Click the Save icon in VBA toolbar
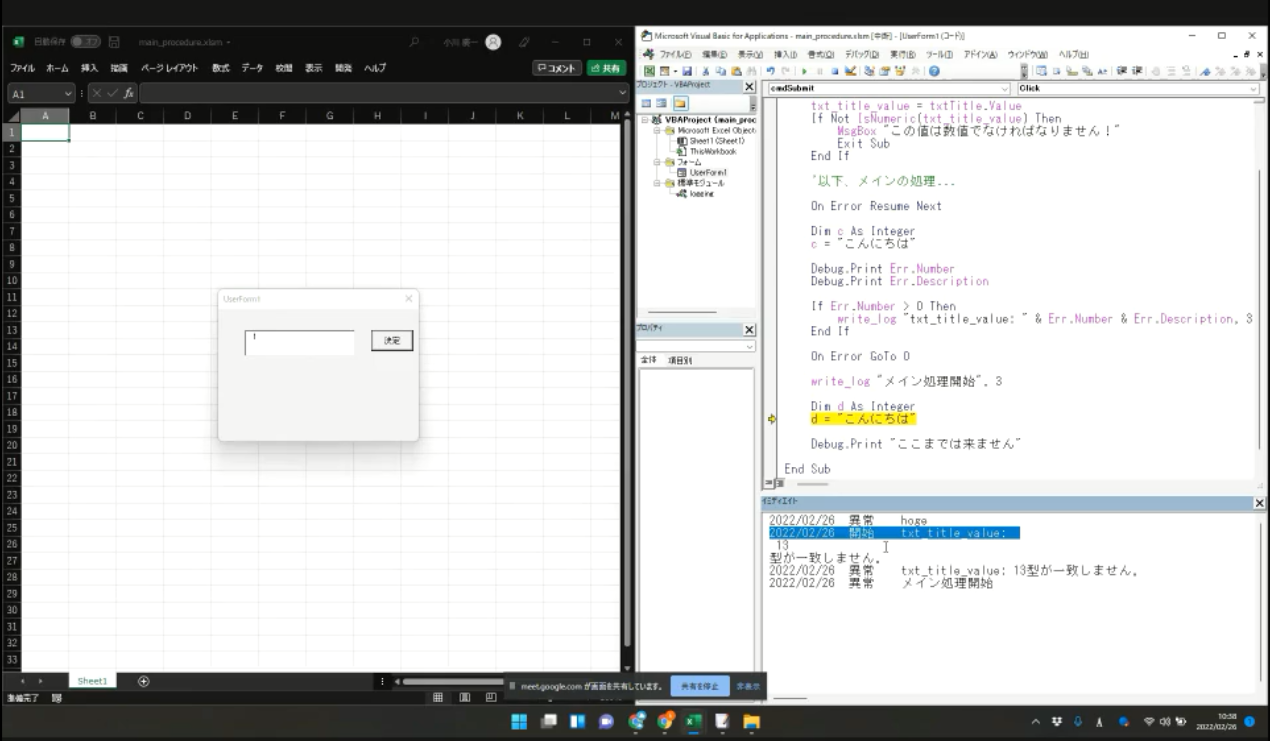 tap(688, 71)
